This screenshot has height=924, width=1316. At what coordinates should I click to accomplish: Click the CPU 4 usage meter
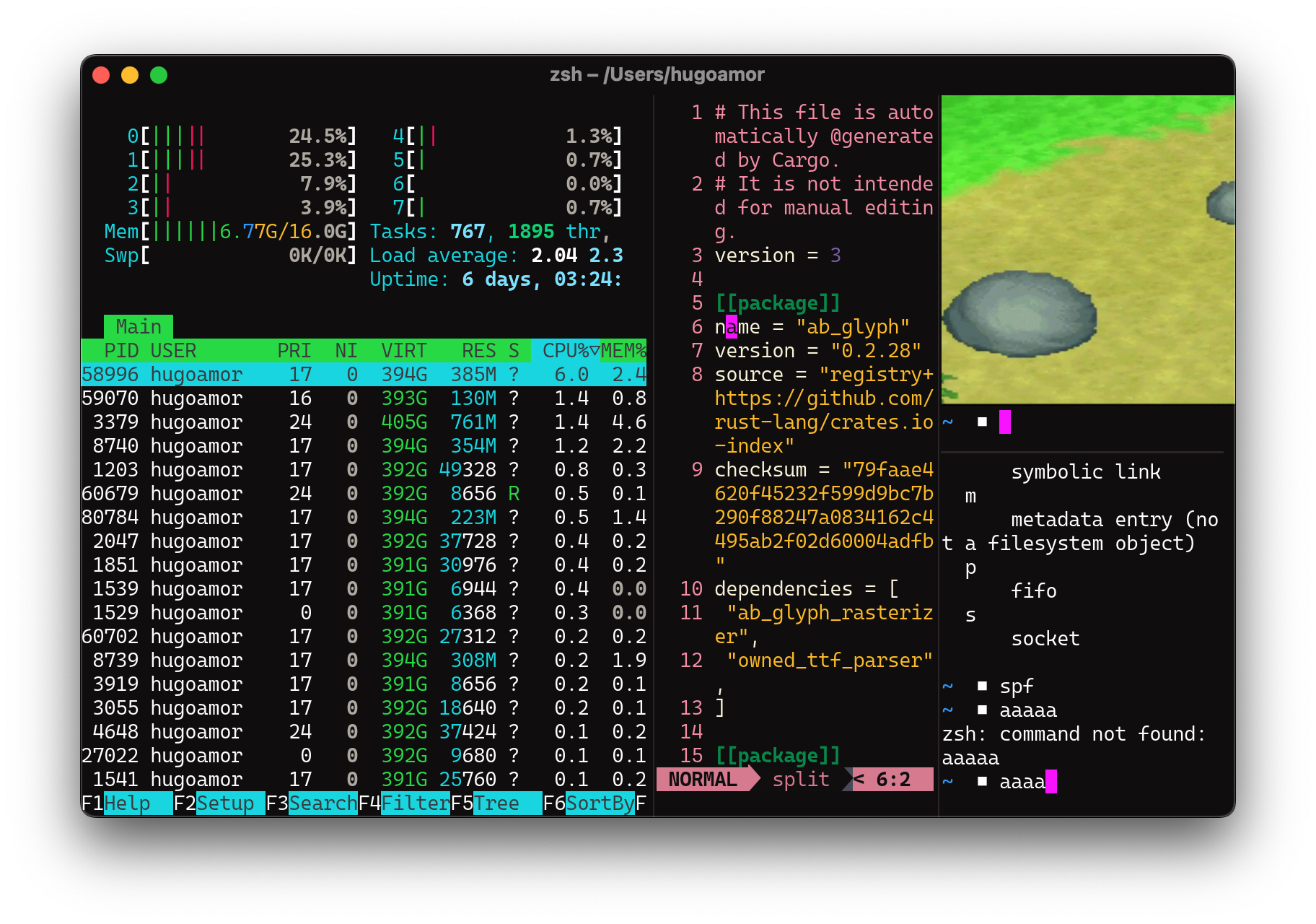508,136
